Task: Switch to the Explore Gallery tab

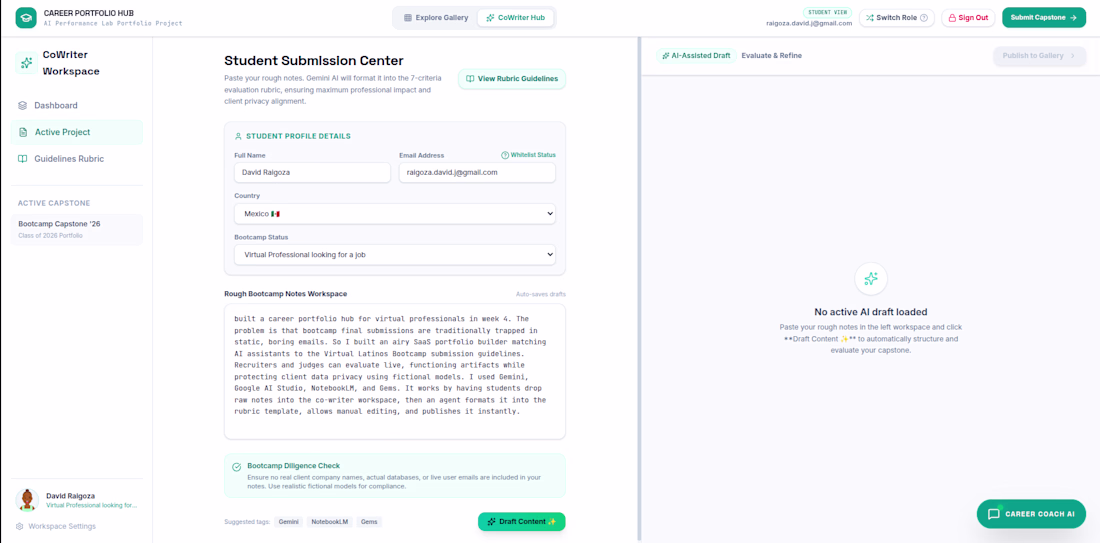Action: [436, 18]
